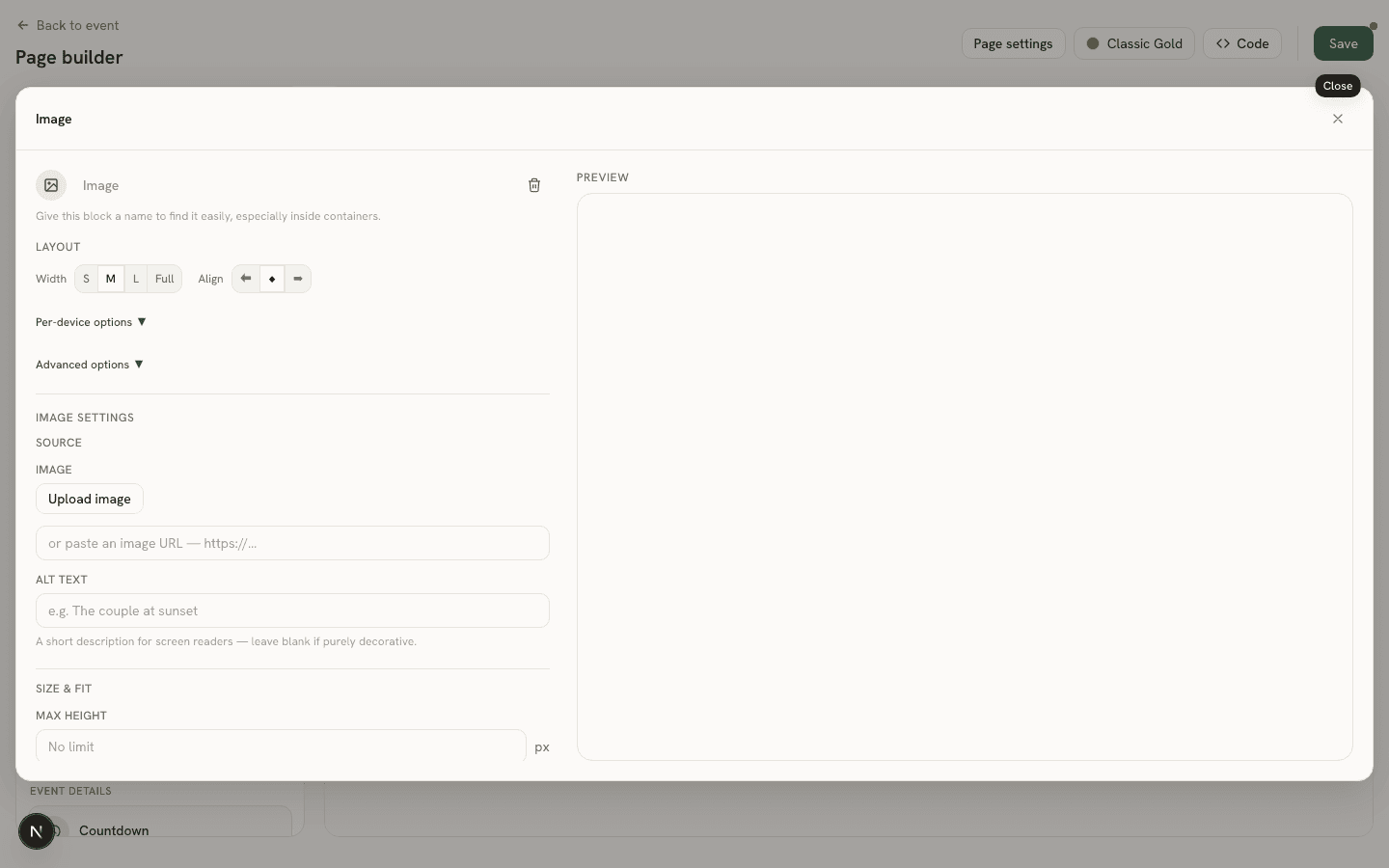Align image to the left
Screen dimensions: 1389x868
[x=246, y=279]
